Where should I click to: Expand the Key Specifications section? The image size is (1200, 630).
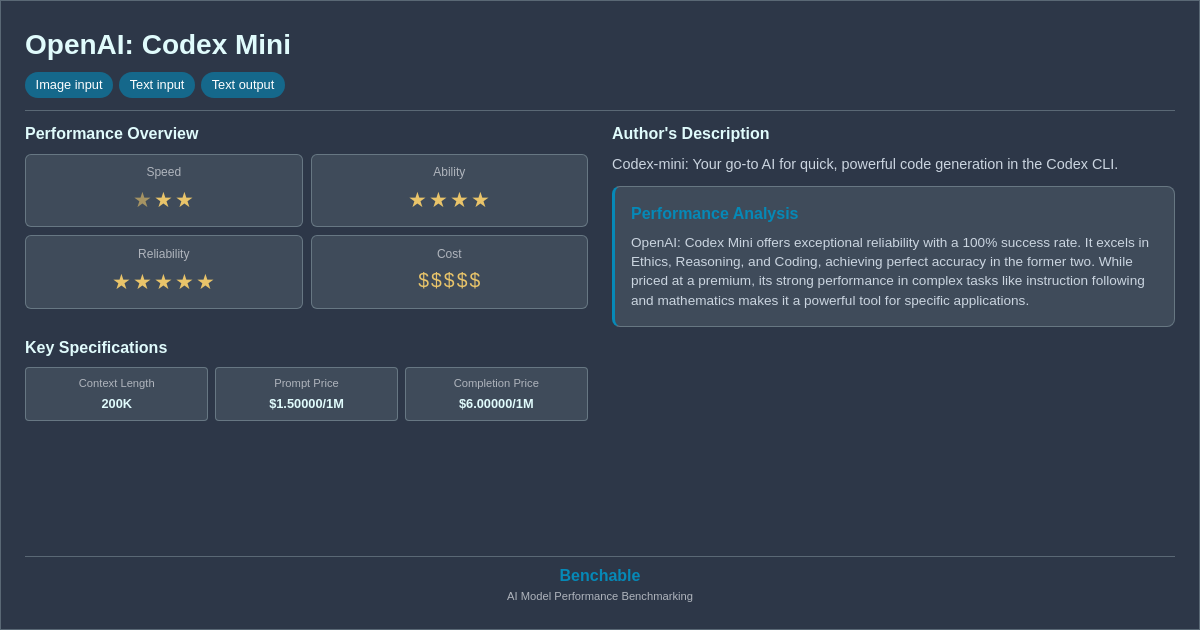[x=96, y=347]
